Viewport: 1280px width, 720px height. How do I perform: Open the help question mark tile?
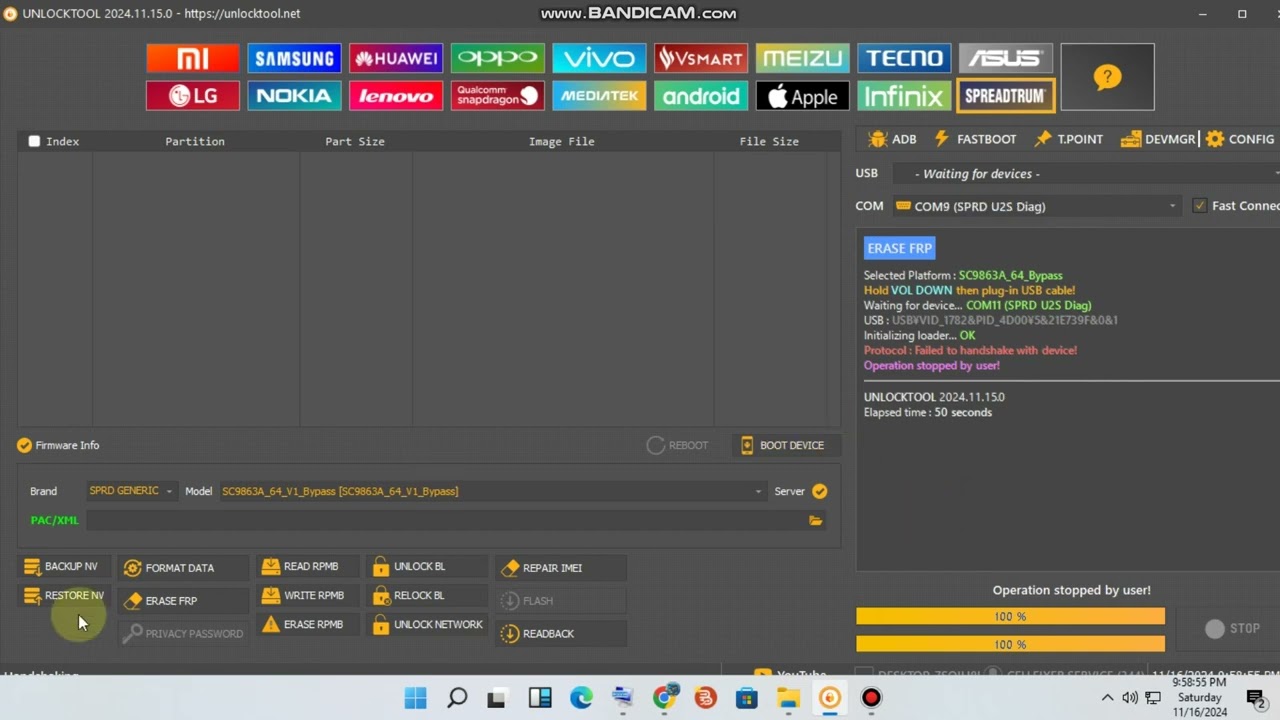[x=1107, y=77]
